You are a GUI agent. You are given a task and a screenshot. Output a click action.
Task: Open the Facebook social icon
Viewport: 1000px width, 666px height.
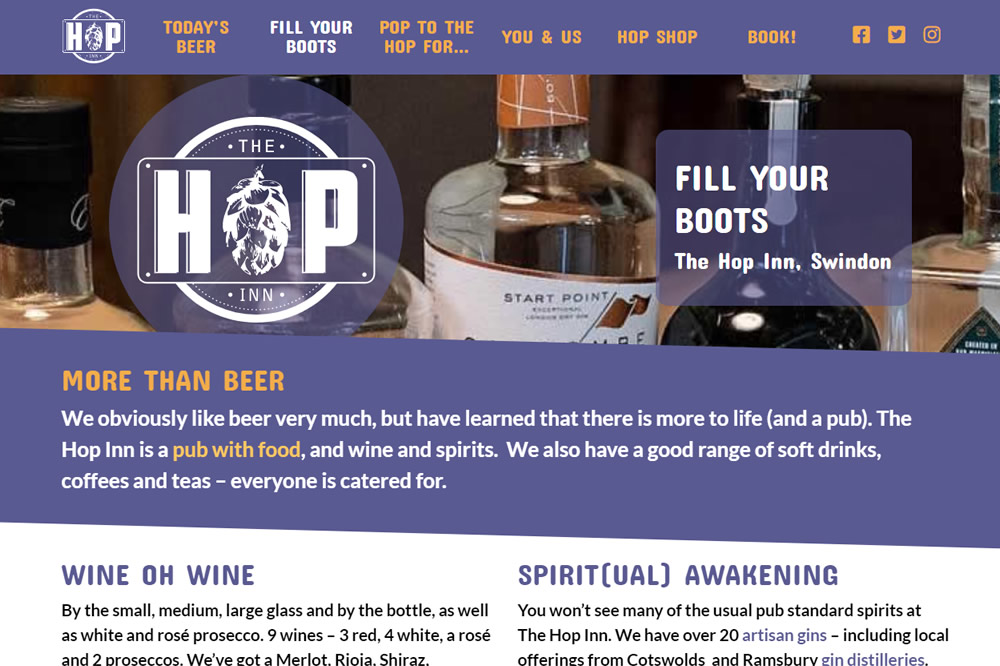coord(861,34)
